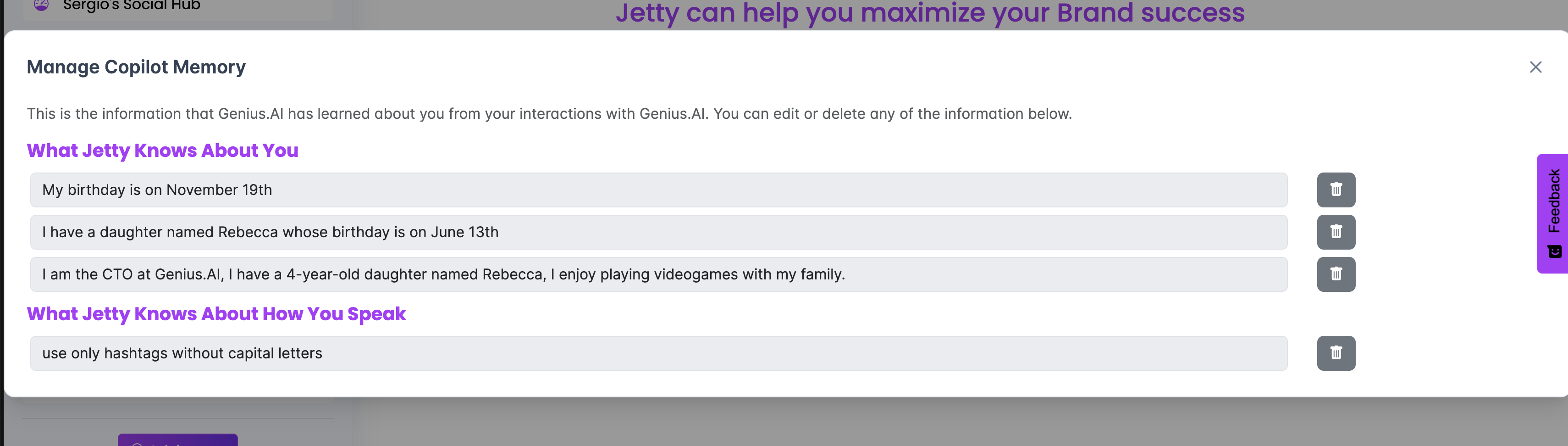Delete Rebecca's June 13th birthday memory
Screen dimensions: 1568x446
tap(1336, 232)
